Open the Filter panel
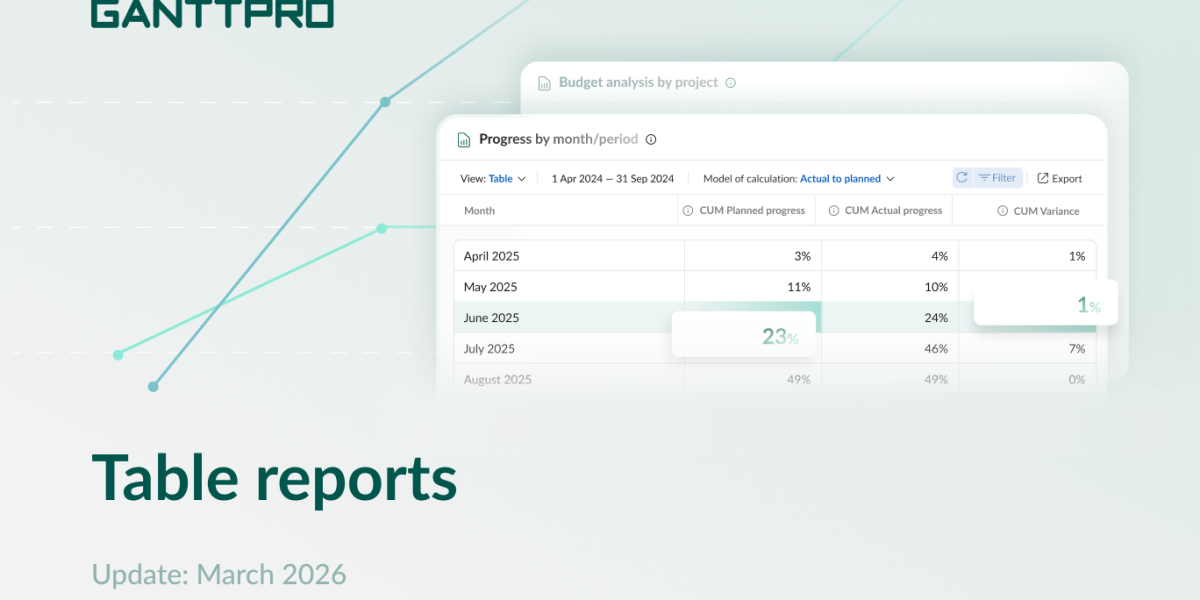Screen dimensions: 1200x600 coord(997,177)
